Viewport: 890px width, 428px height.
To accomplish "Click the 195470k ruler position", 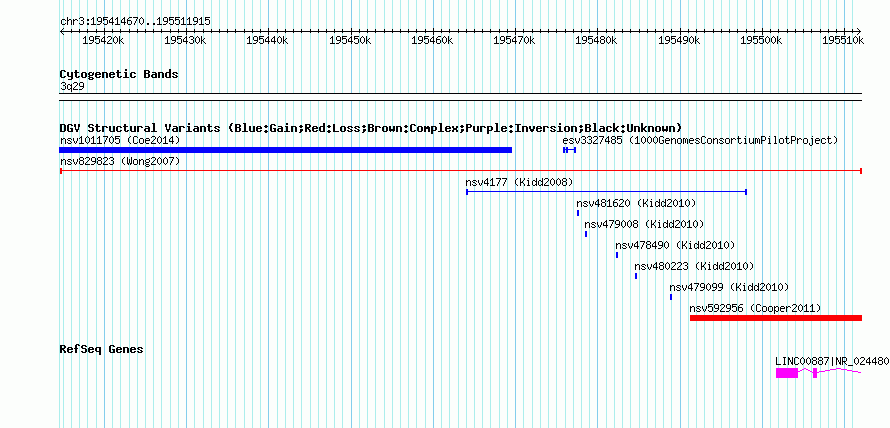I will tap(515, 40).
